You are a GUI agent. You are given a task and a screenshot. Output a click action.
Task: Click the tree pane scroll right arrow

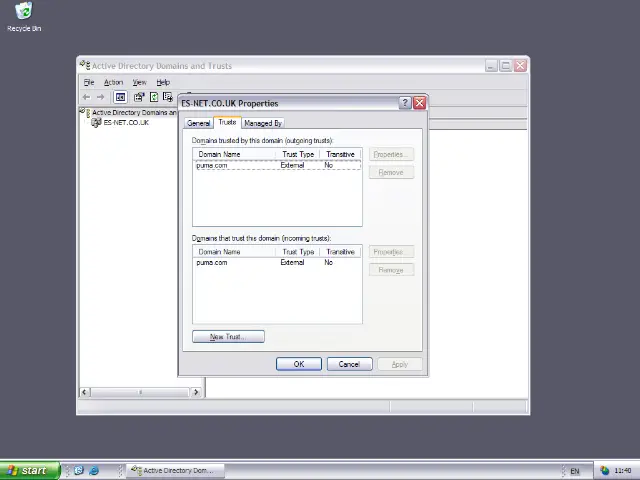pos(196,392)
